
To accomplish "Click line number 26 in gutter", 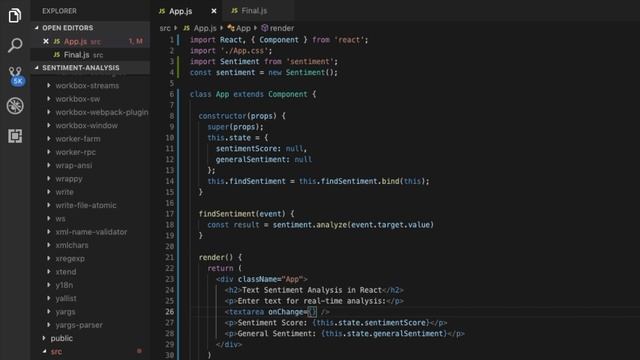I will (x=169, y=312).
